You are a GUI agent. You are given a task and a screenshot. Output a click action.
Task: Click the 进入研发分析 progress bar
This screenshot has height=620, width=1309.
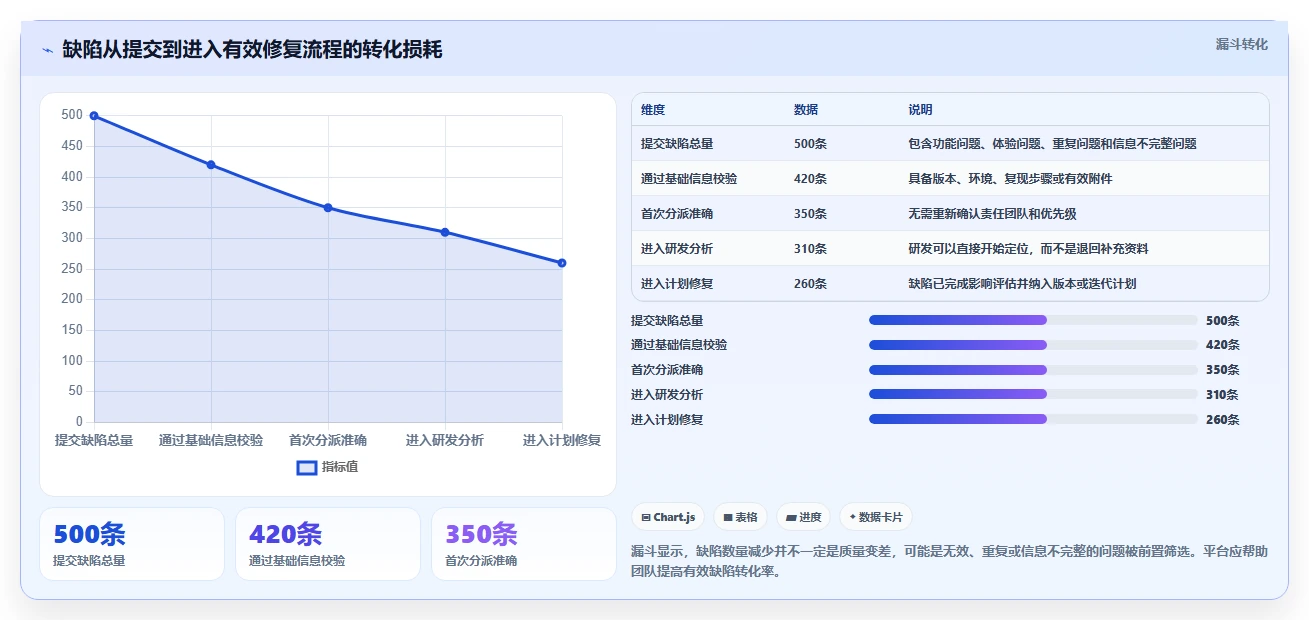[x=1033, y=394]
